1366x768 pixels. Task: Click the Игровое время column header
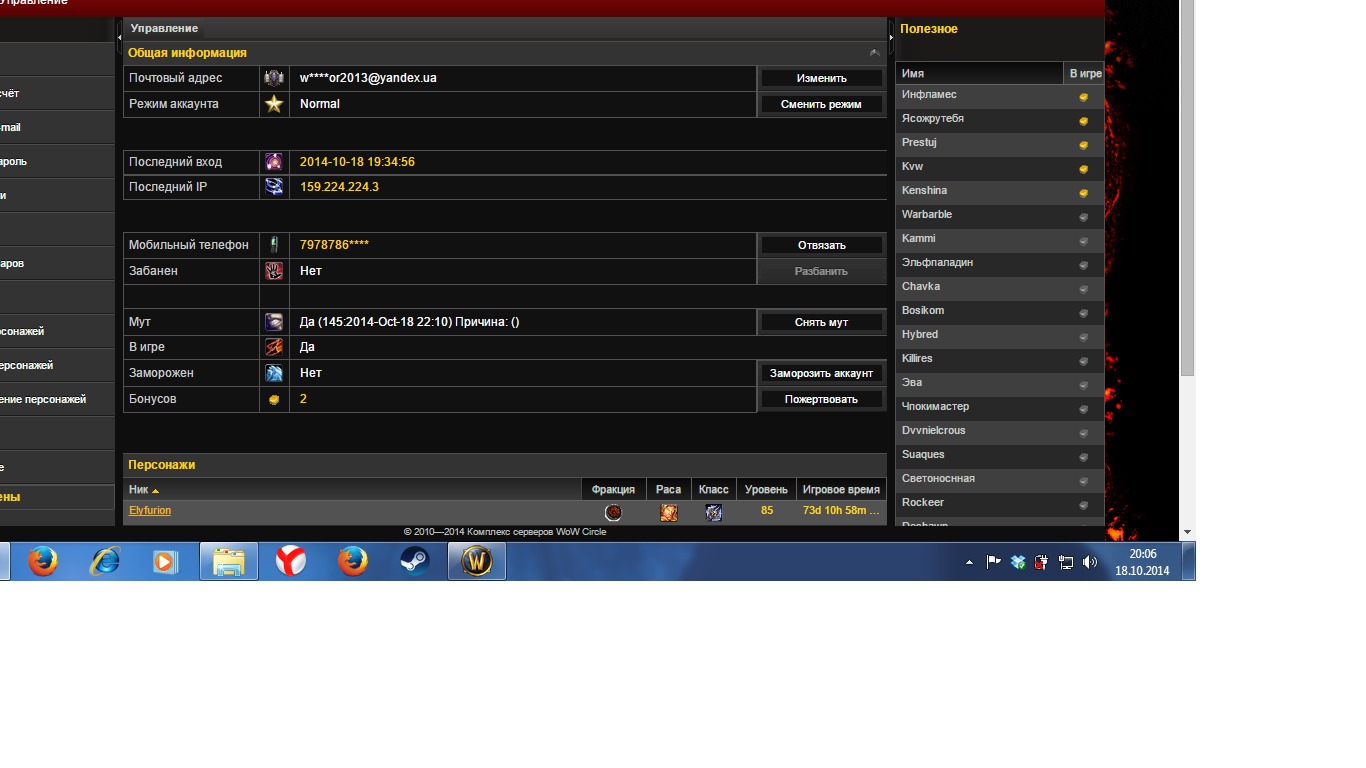pos(841,489)
